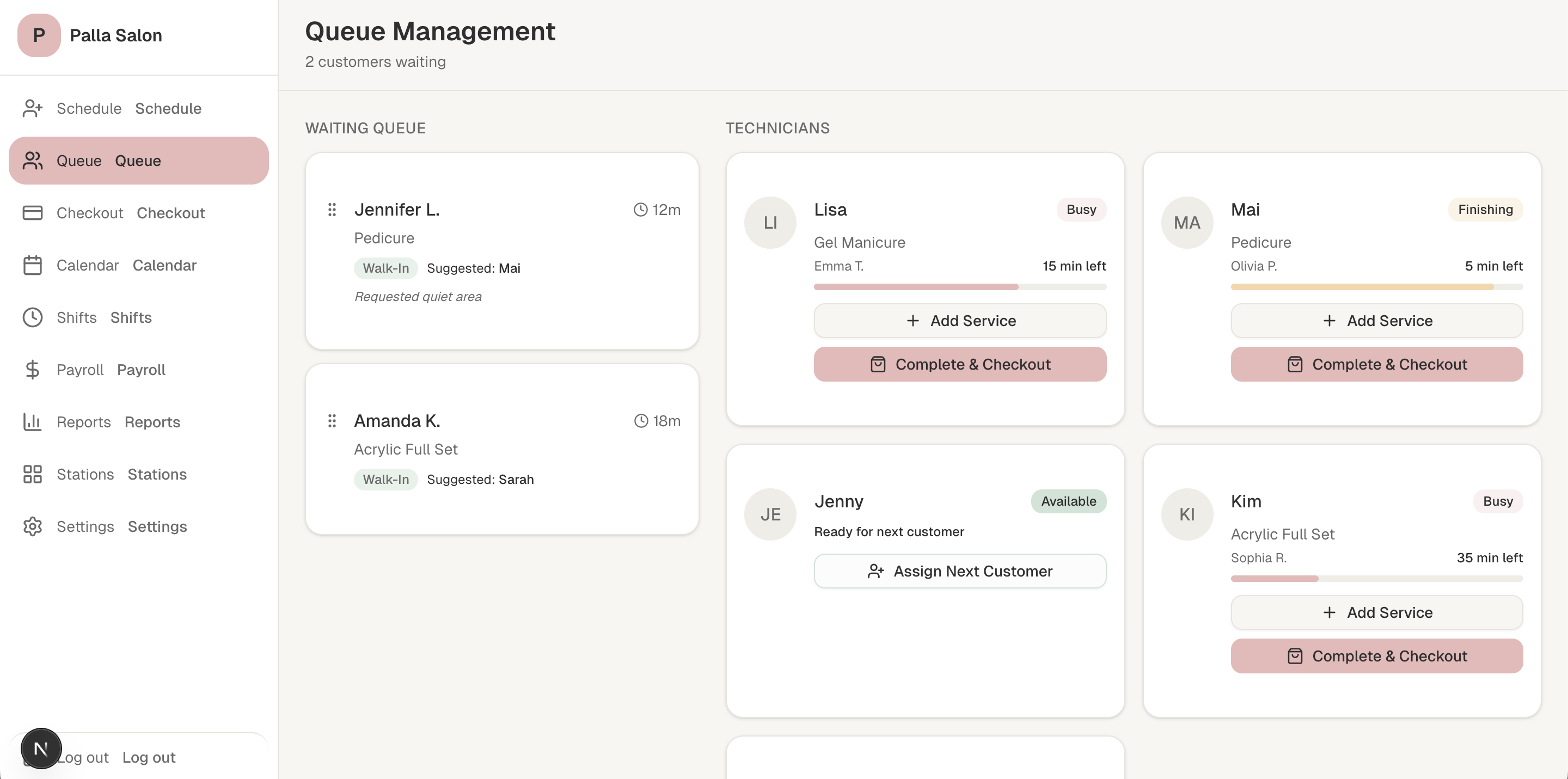
Task: Select the Queue menu item
Action: tap(139, 161)
